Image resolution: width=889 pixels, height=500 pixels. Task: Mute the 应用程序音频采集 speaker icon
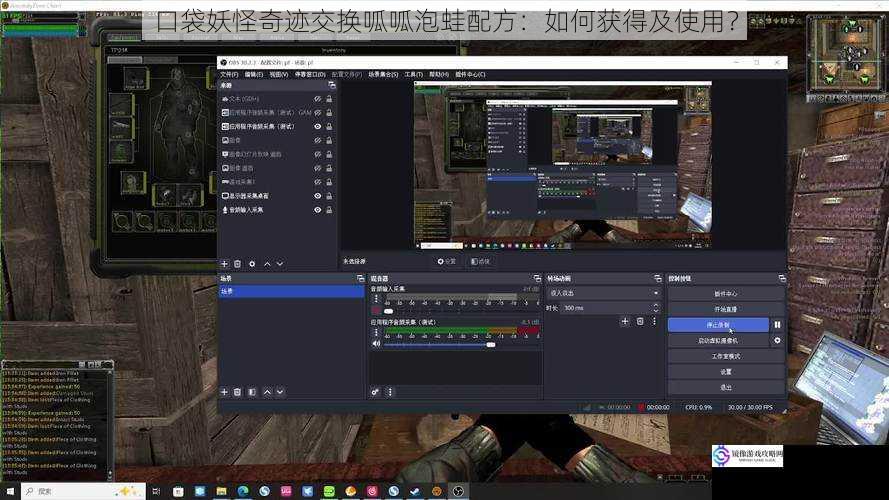point(376,344)
